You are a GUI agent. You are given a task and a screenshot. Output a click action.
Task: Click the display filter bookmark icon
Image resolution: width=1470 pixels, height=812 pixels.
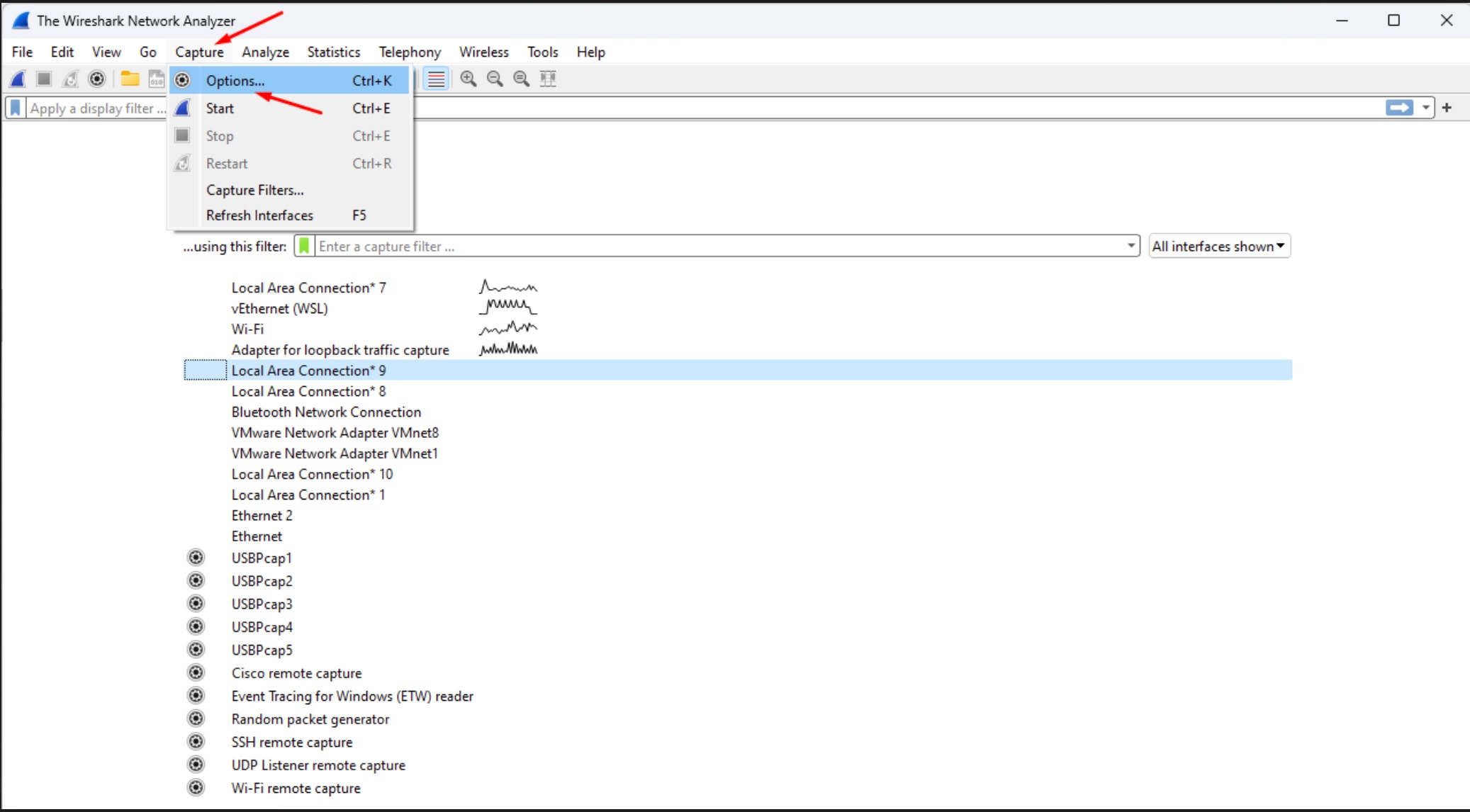click(16, 108)
